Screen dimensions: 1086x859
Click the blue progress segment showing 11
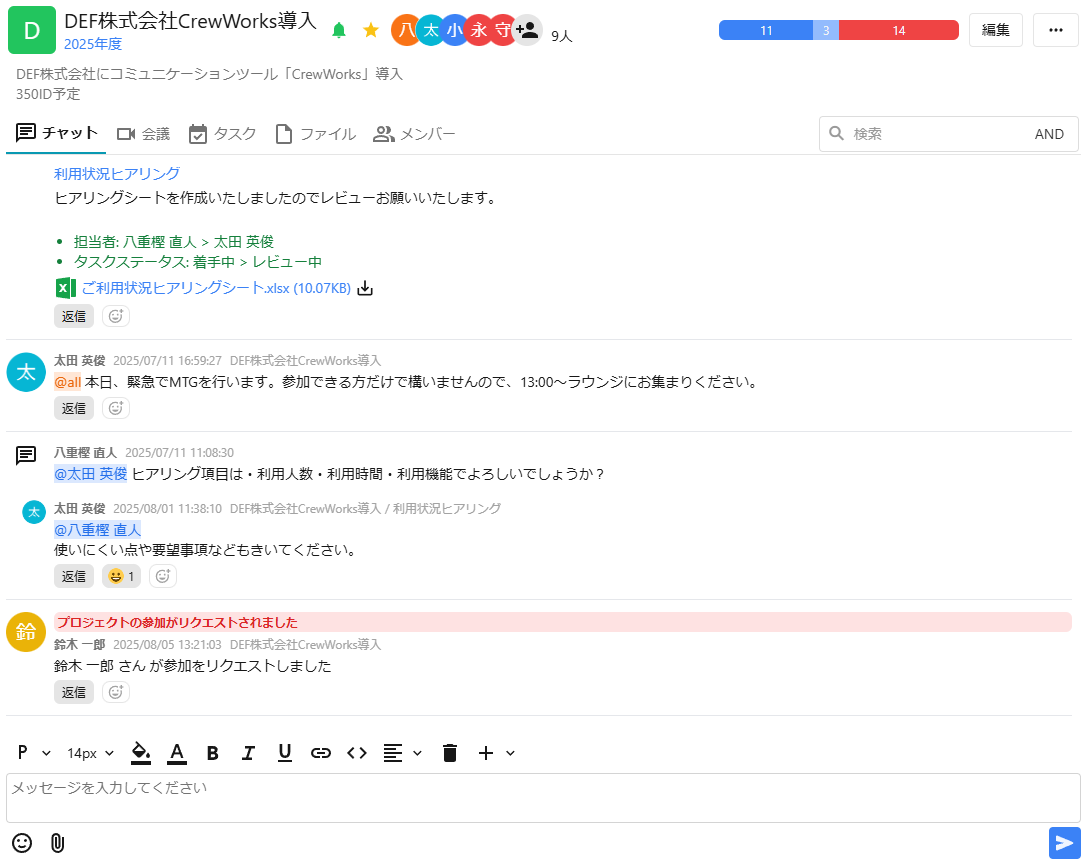766,30
